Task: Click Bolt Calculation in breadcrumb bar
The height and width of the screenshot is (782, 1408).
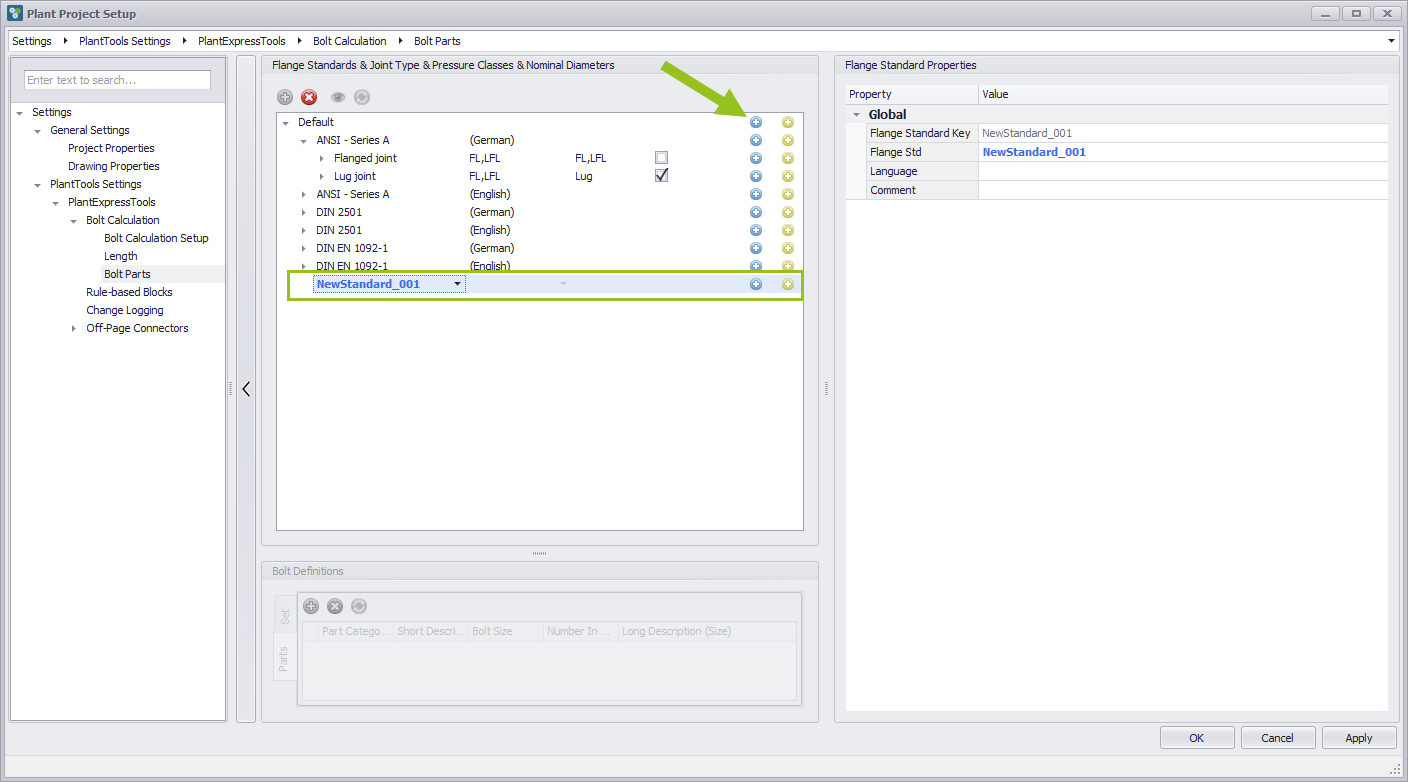Action: (x=350, y=41)
